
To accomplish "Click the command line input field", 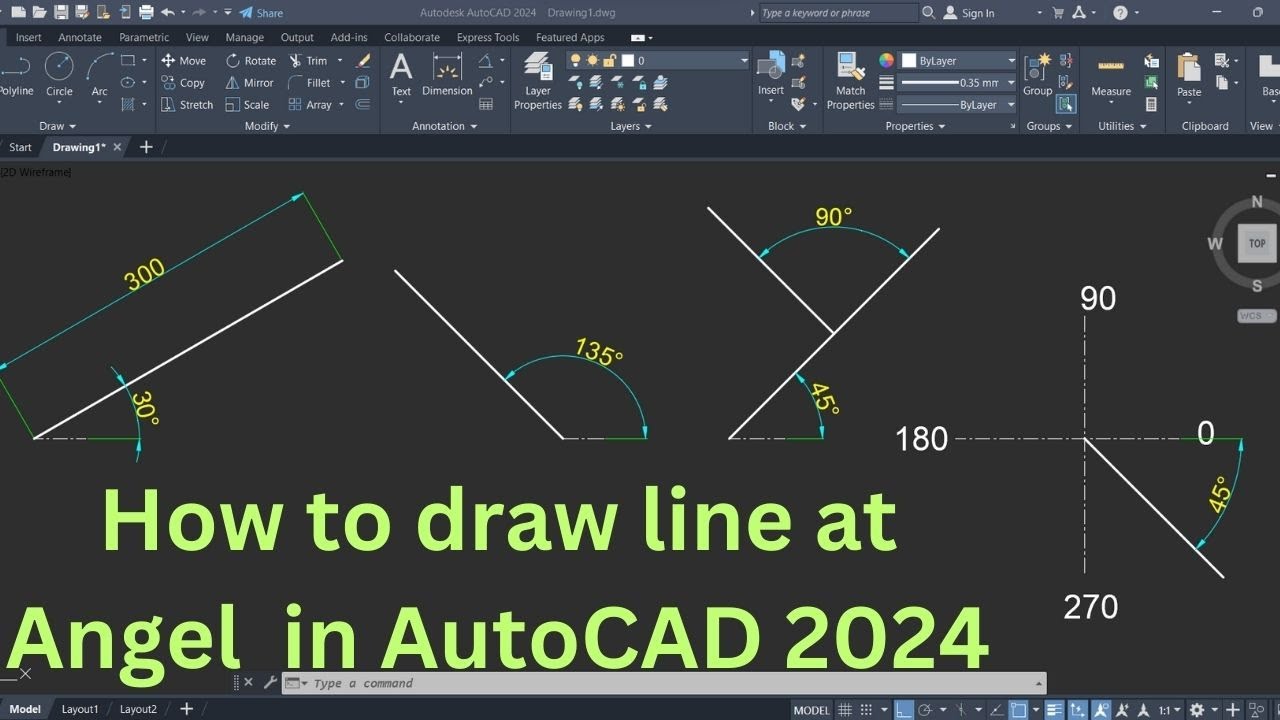I will pyautogui.click(x=660, y=684).
